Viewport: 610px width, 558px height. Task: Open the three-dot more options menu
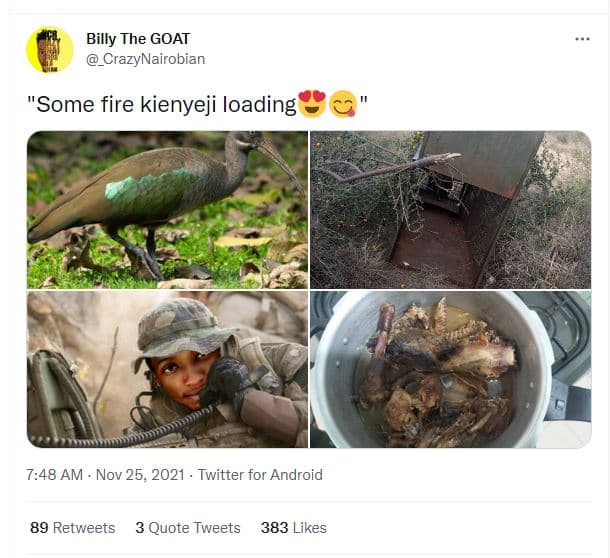(x=582, y=38)
